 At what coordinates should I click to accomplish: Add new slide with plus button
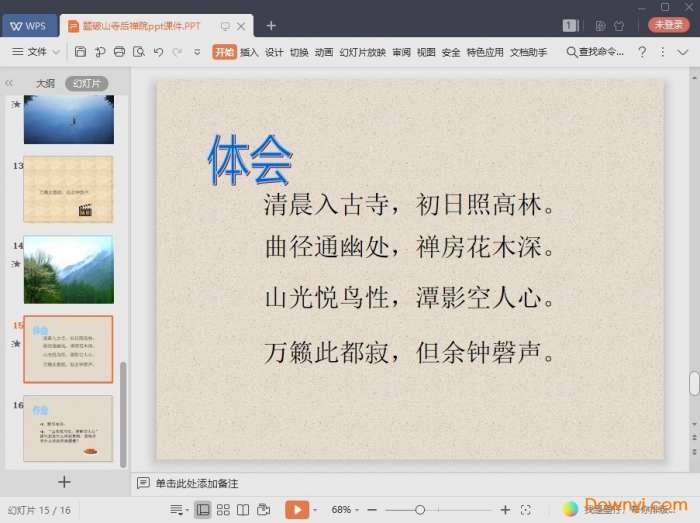[x=64, y=482]
